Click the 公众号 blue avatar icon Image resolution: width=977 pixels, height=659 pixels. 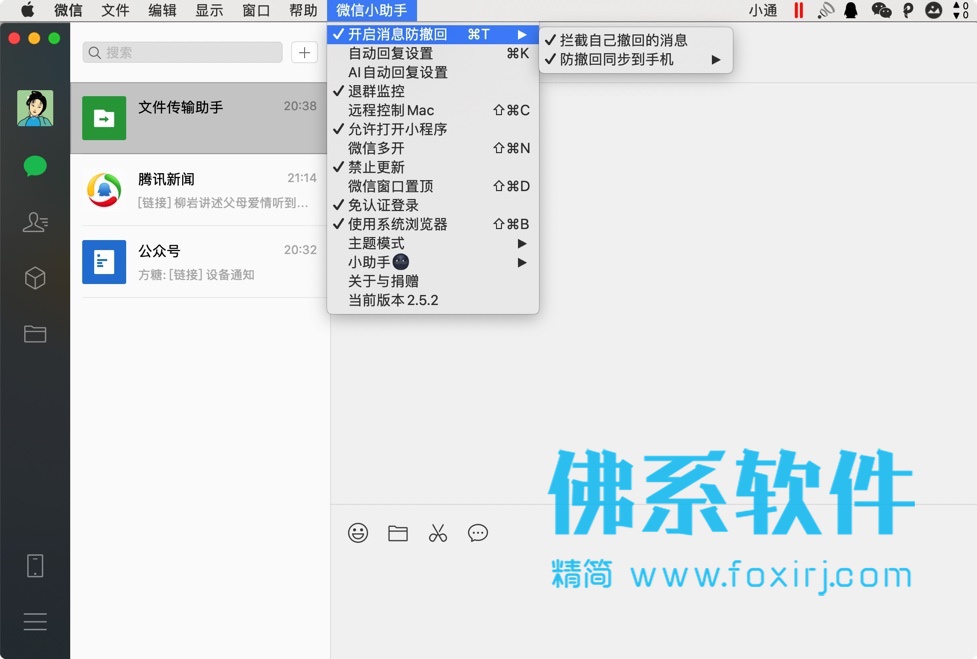tap(104, 262)
